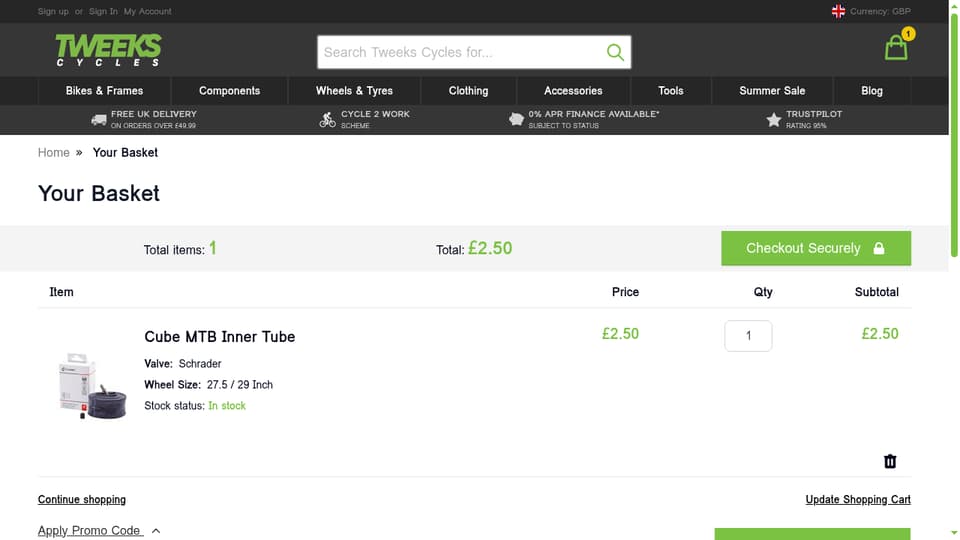Click the magnifier search icon
The image size is (960, 540).
pos(615,52)
